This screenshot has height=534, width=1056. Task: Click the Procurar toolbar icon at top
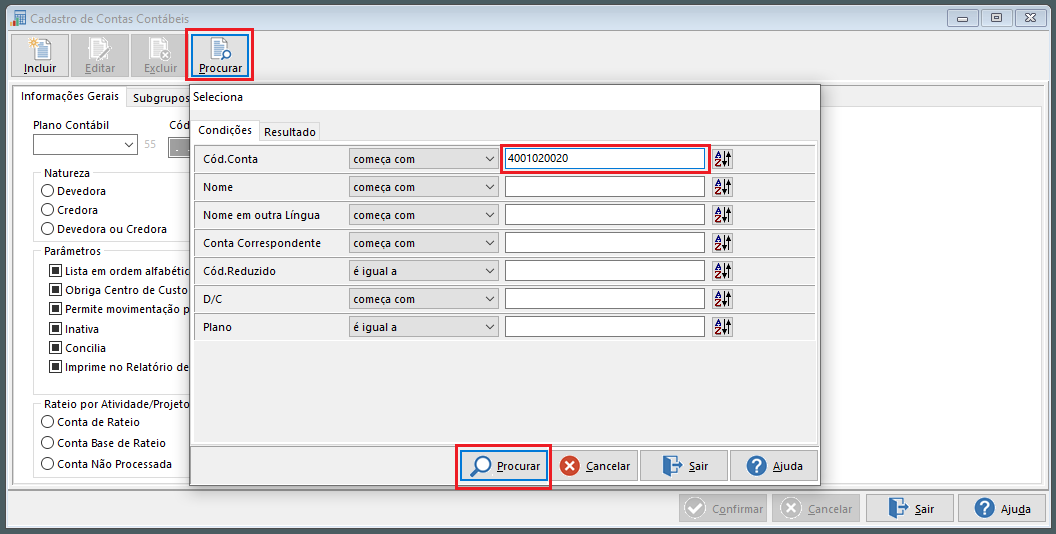(220, 55)
